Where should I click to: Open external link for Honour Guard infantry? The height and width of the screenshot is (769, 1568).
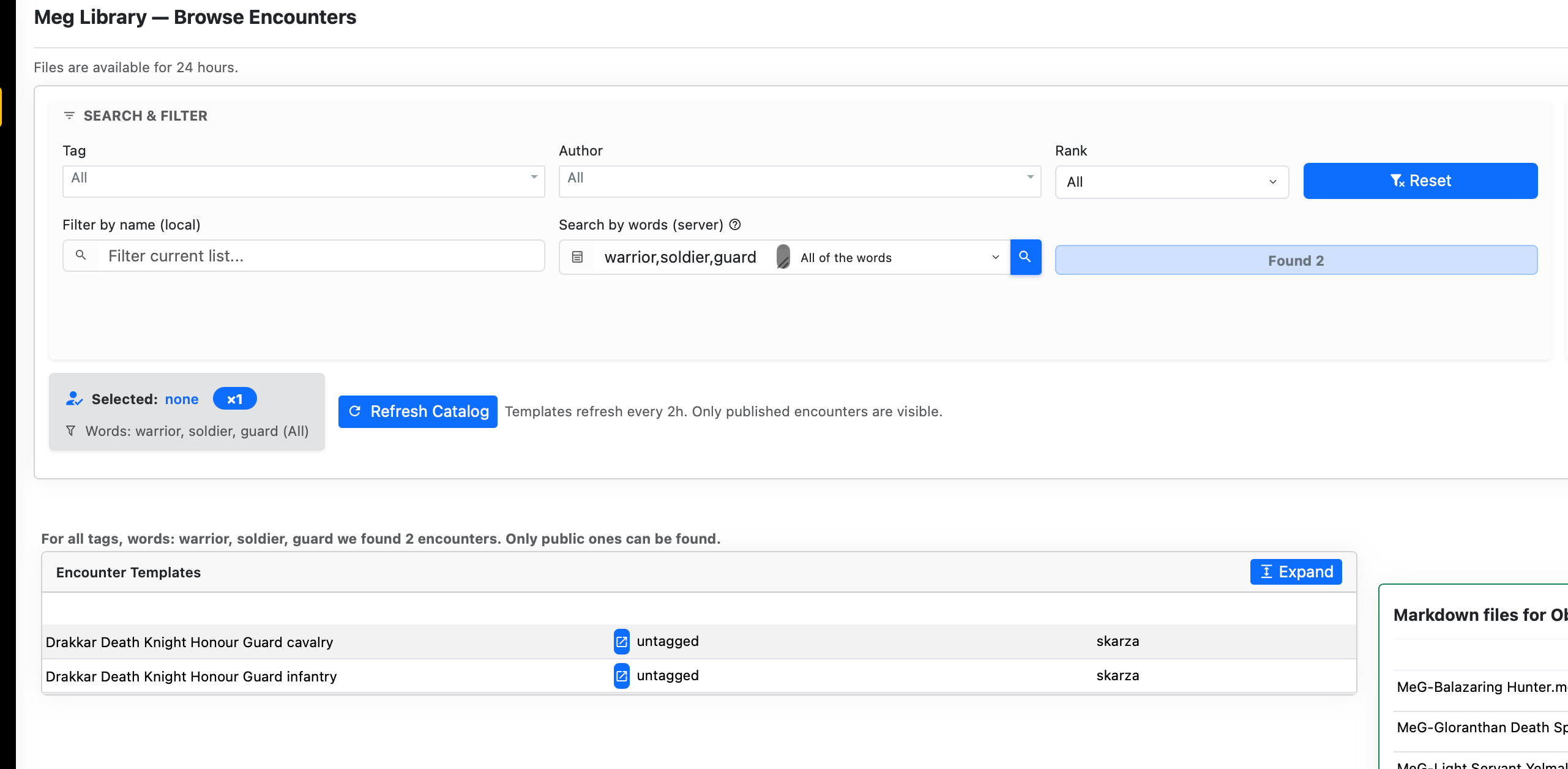(621, 676)
